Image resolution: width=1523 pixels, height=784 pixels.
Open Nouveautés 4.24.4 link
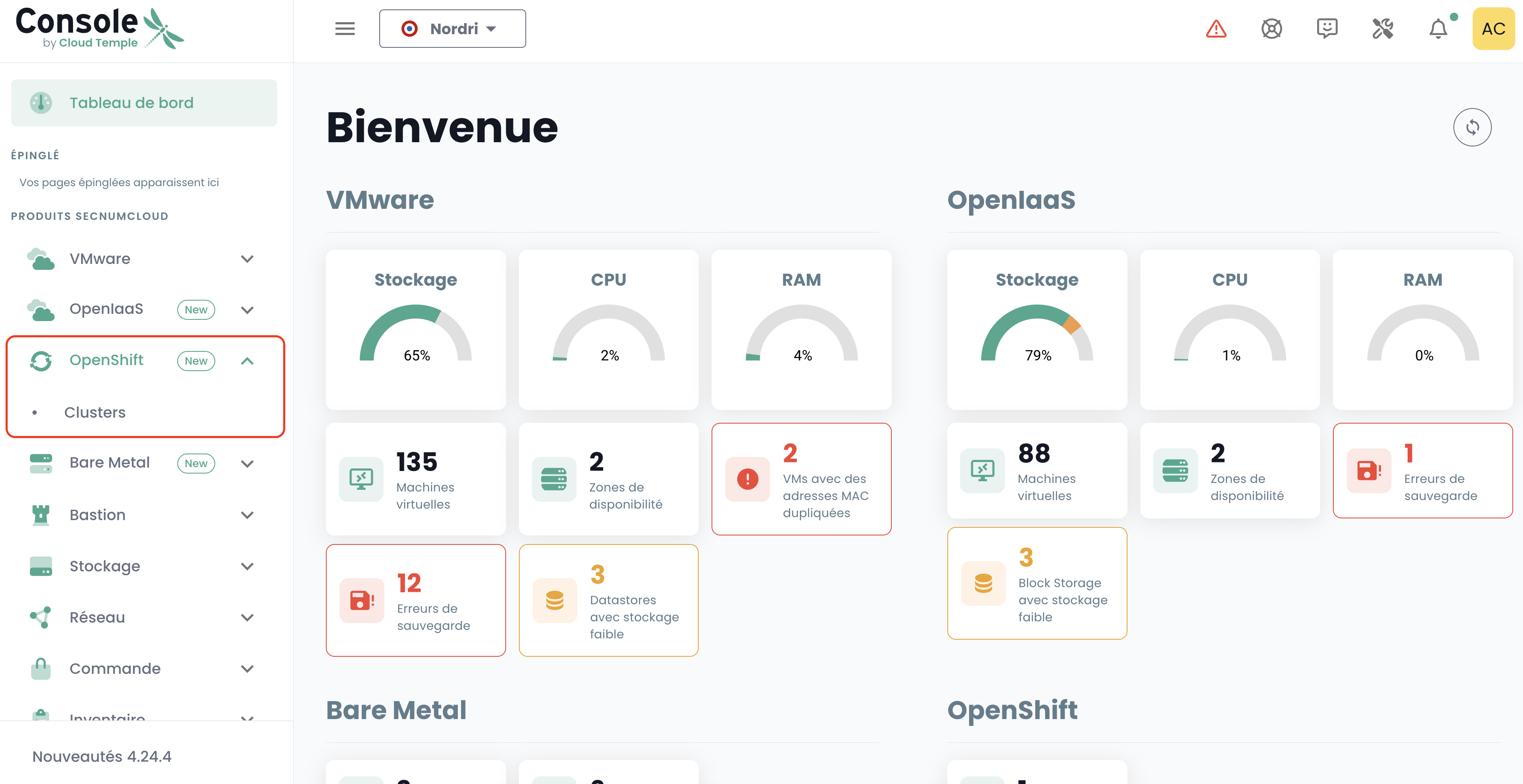tap(102, 756)
